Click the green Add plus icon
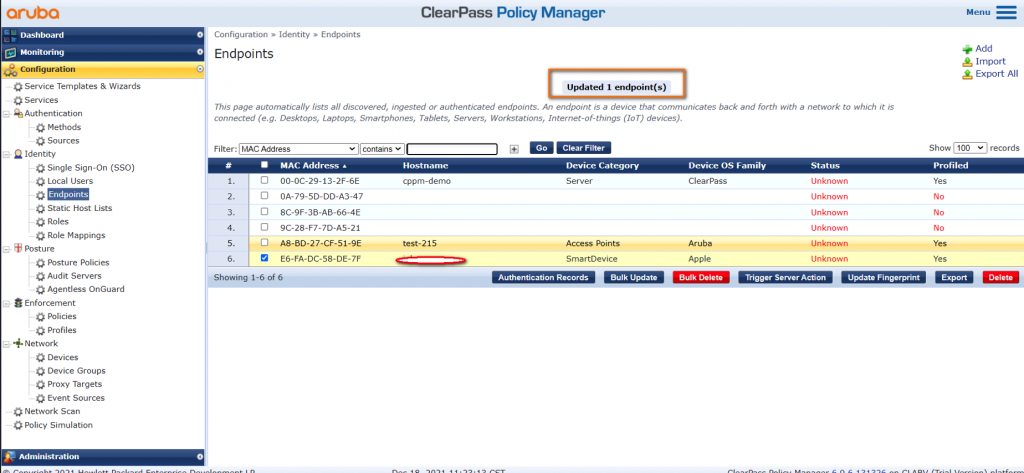Image resolution: width=1024 pixels, height=473 pixels. coord(967,49)
